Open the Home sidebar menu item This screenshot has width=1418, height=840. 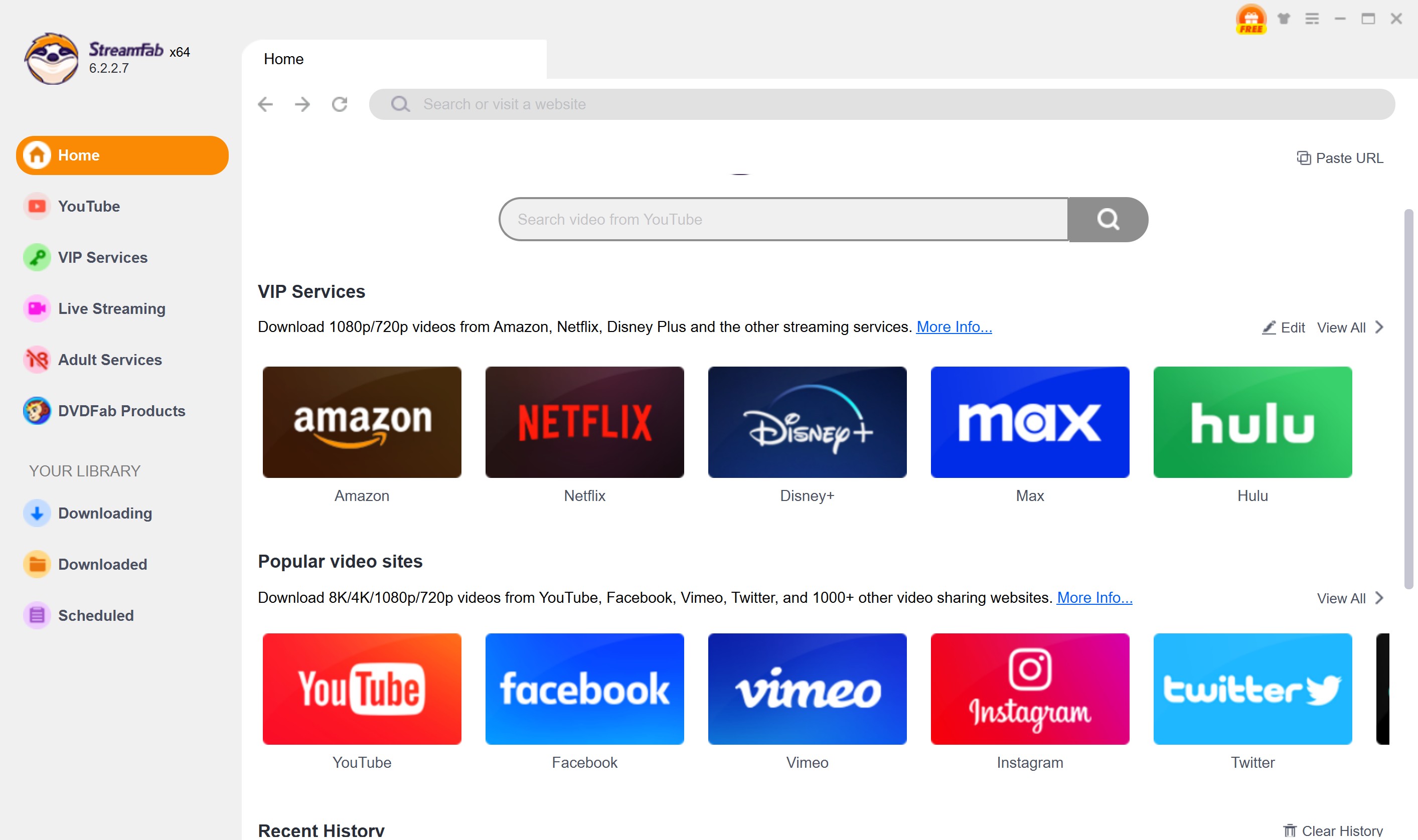(x=122, y=155)
